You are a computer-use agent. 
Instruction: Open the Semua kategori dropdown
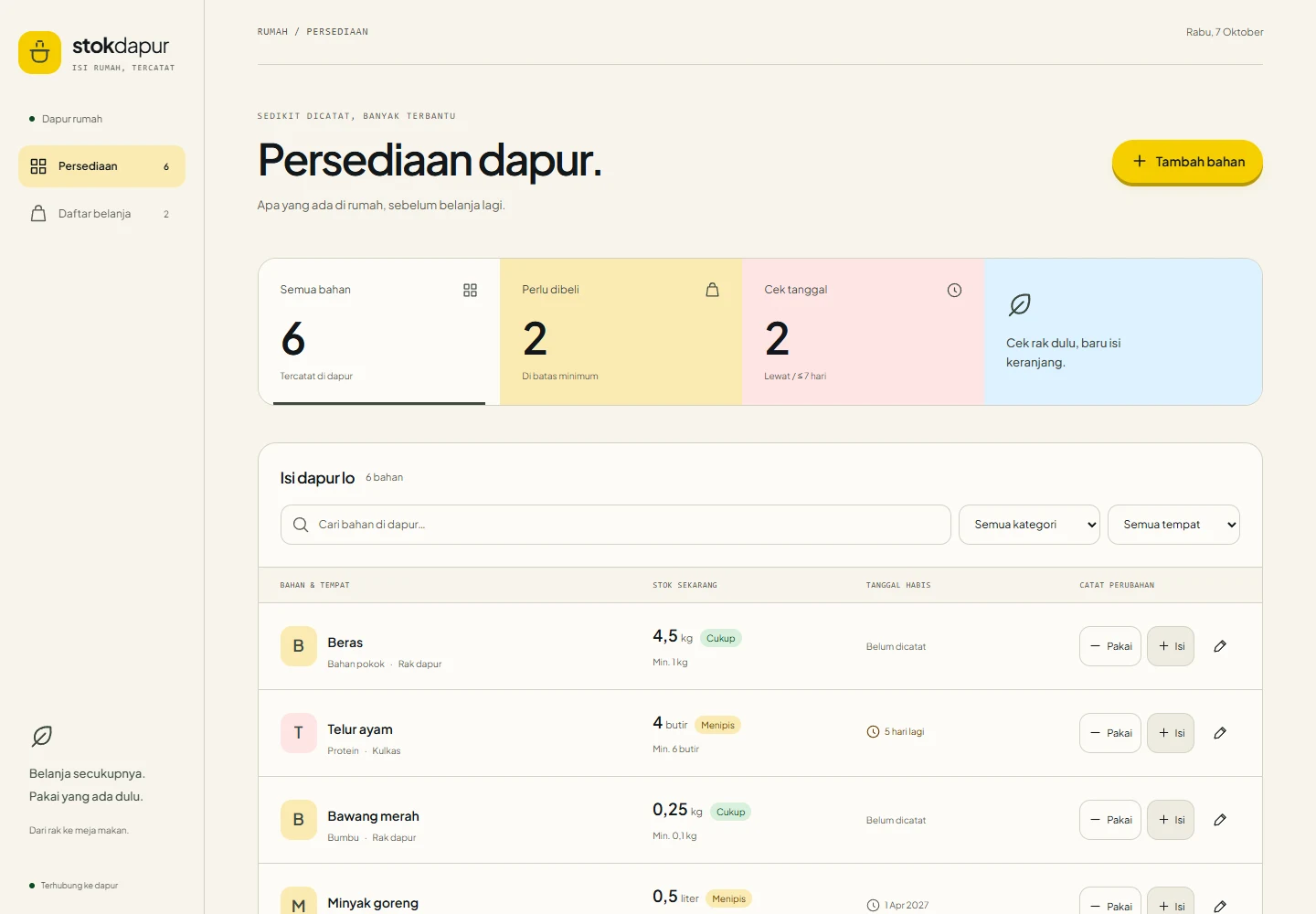(x=1029, y=525)
